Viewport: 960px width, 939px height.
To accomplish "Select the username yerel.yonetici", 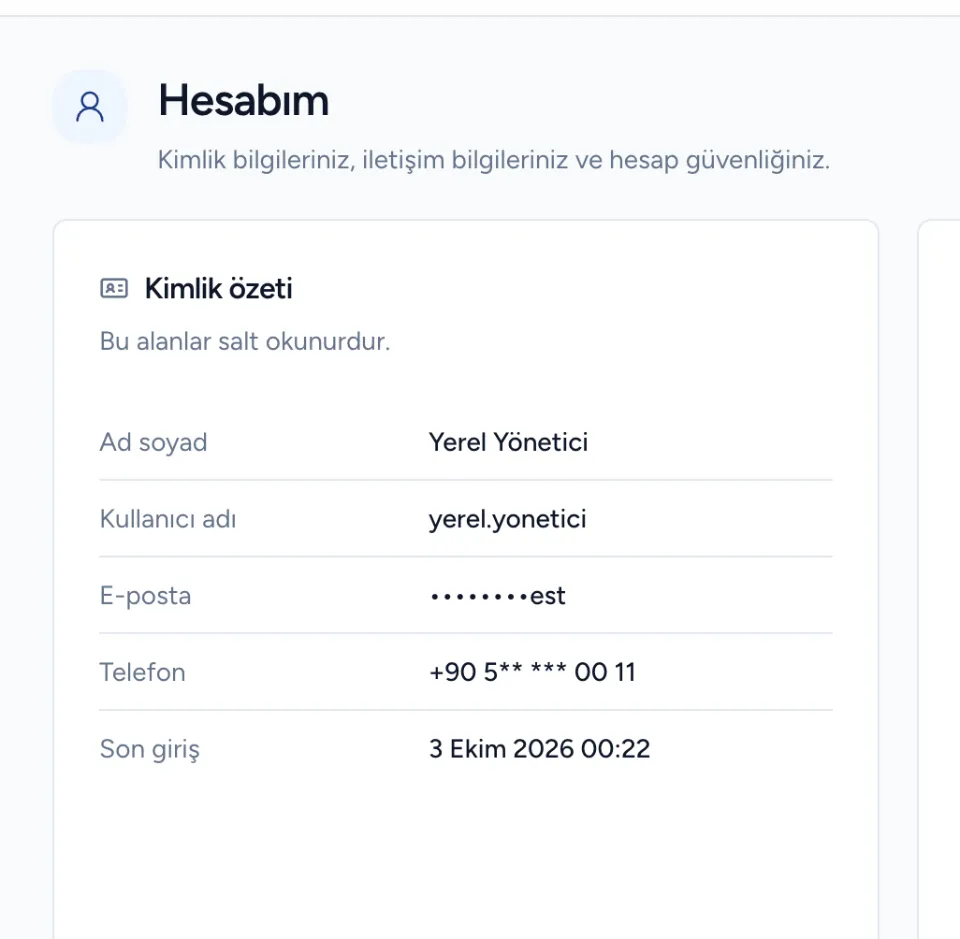I will click(508, 519).
